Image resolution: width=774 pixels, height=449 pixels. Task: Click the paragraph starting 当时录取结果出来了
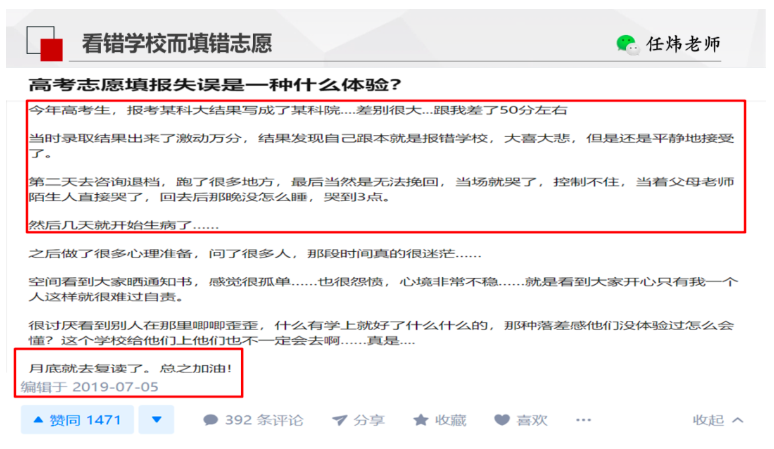(381, 146)
